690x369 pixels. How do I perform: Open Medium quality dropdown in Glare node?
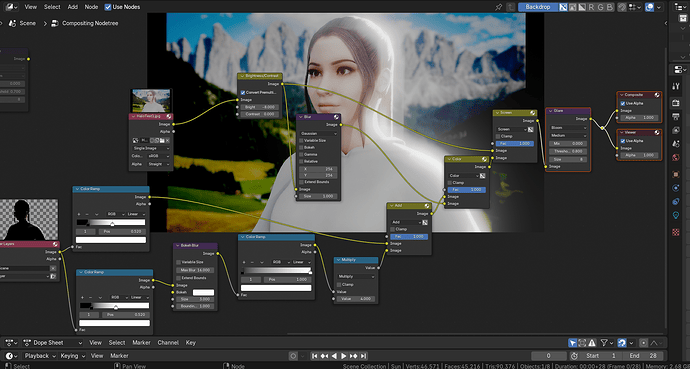tap(568, 135)
